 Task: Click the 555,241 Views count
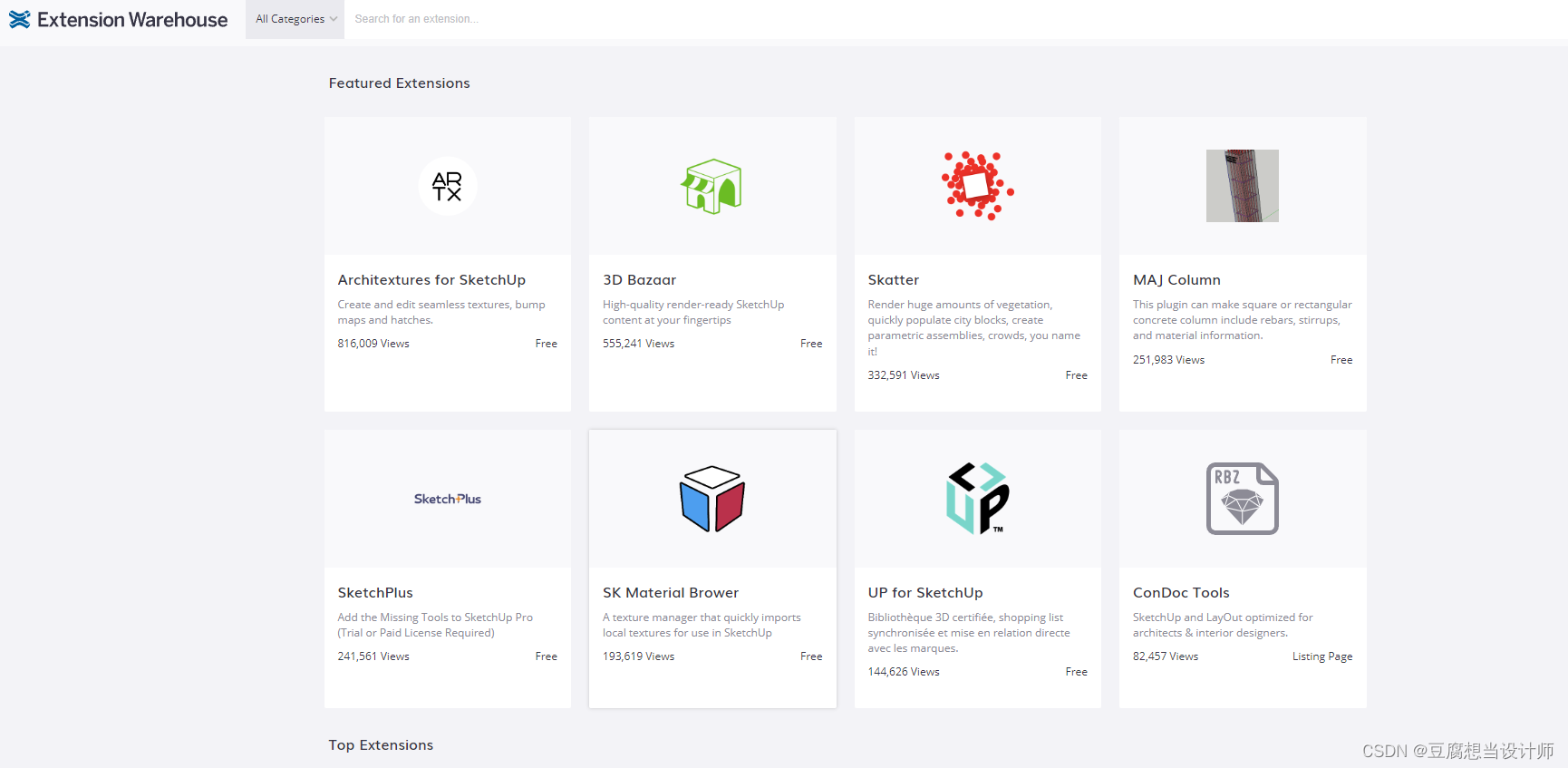click(639, 344)
